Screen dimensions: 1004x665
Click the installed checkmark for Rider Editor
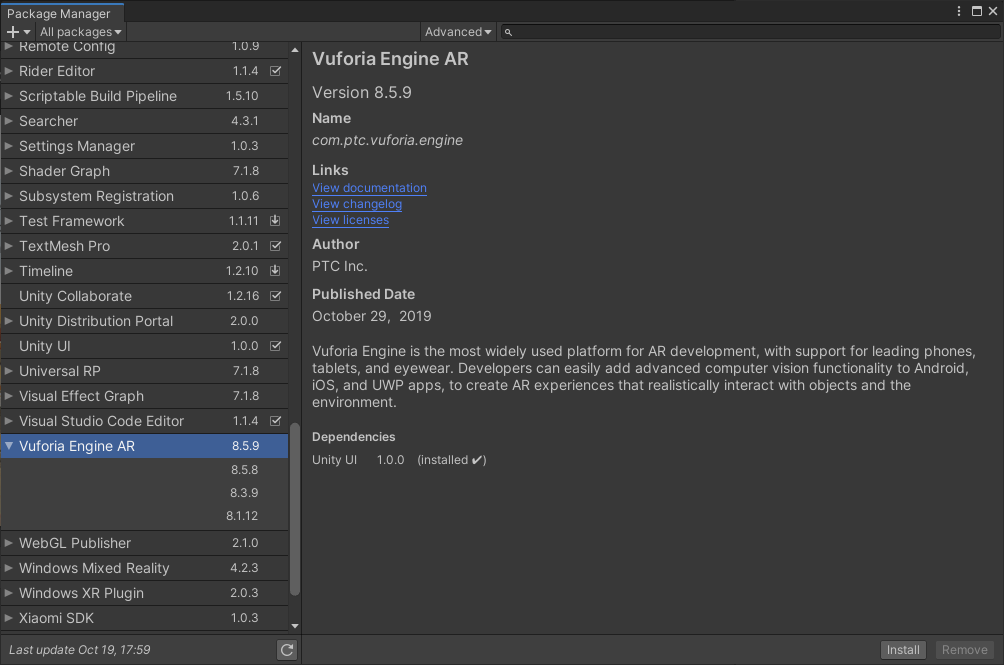275,71
